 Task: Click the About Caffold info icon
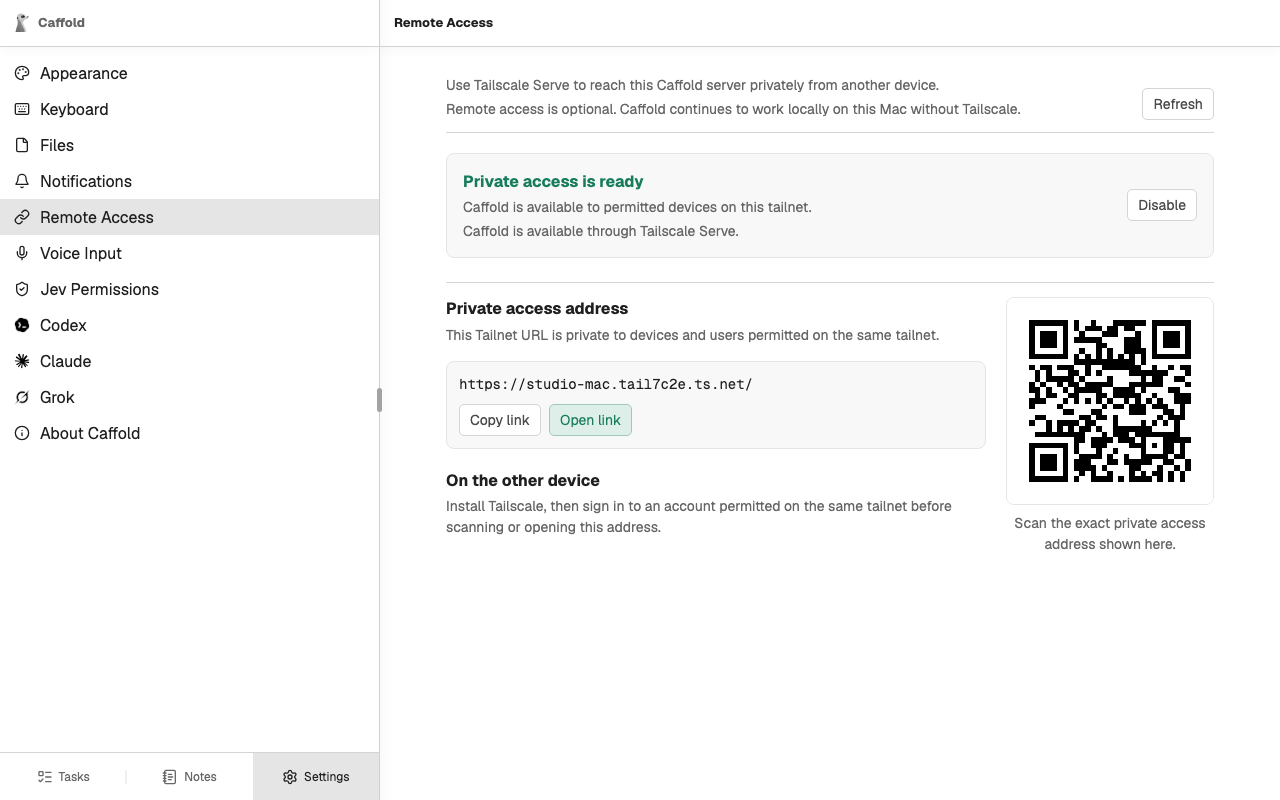[22, 433]
